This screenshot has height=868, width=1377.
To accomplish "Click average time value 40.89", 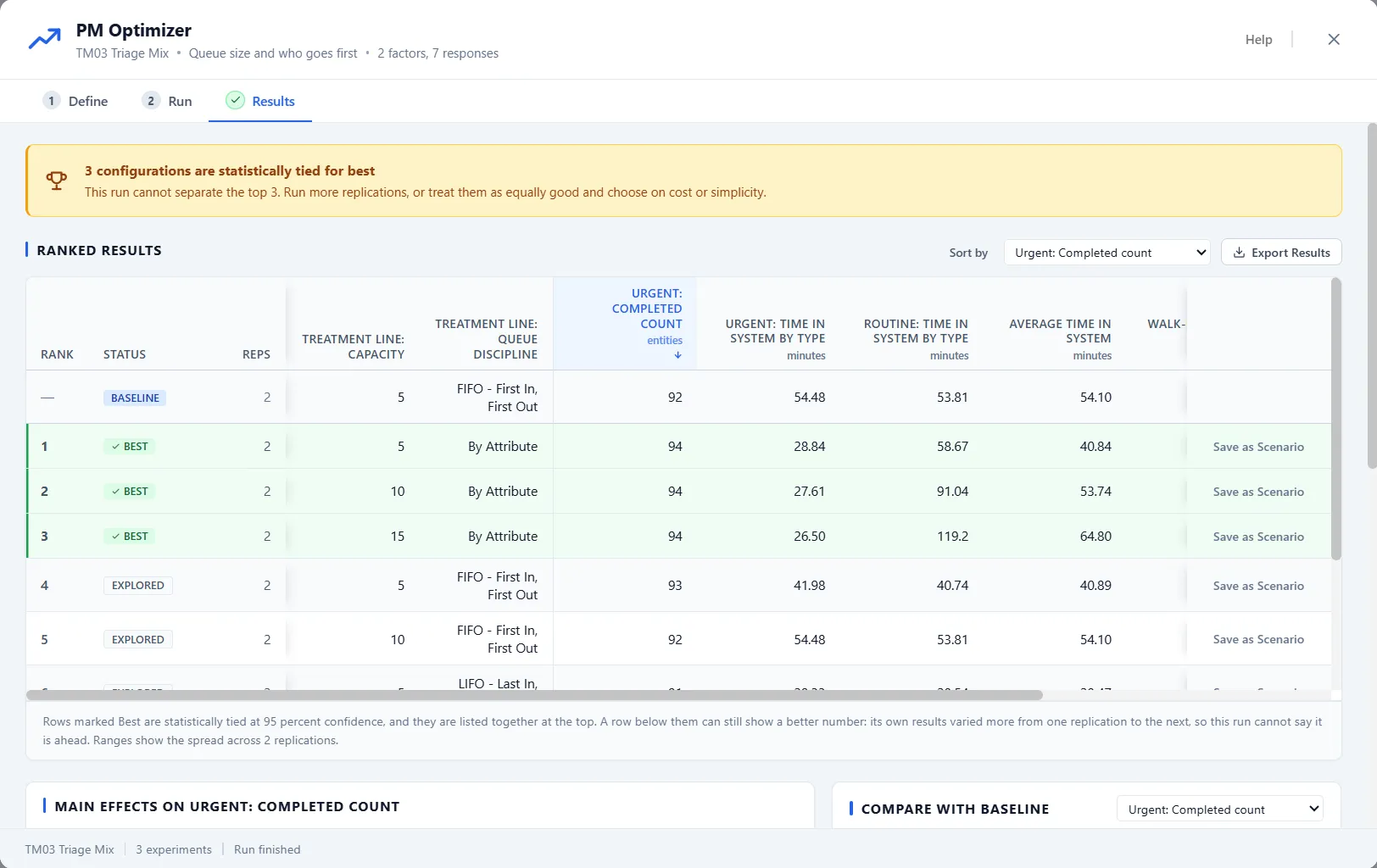I will pos(1095,586).
